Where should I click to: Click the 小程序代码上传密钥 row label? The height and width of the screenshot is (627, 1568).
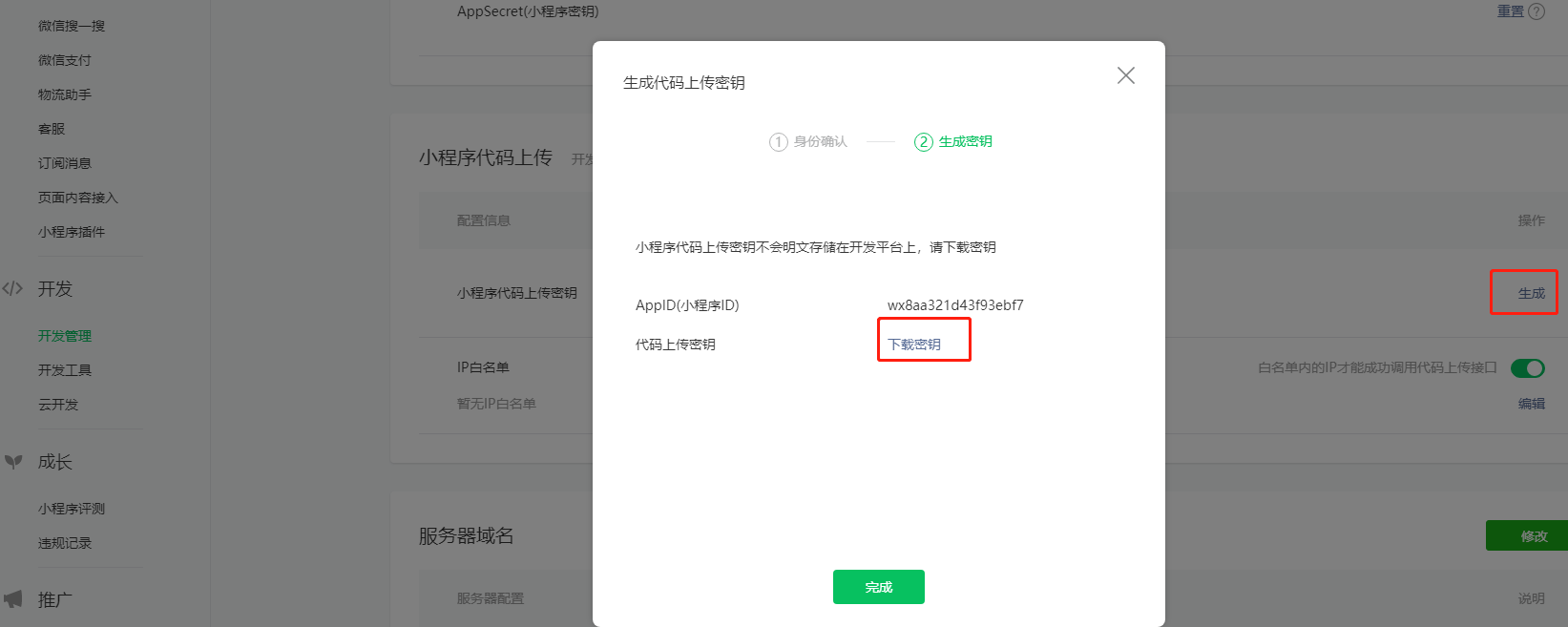(x=517, y=293)
